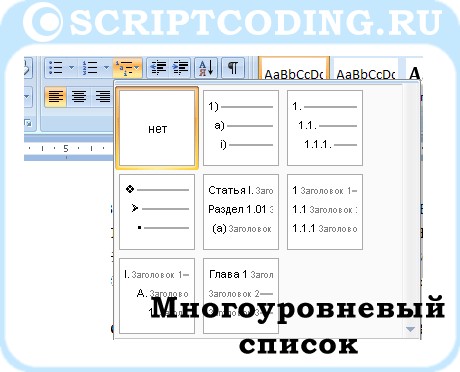Open the numbering dropdown arrow
Screen dimensions: 460x372
click(106, 68)
